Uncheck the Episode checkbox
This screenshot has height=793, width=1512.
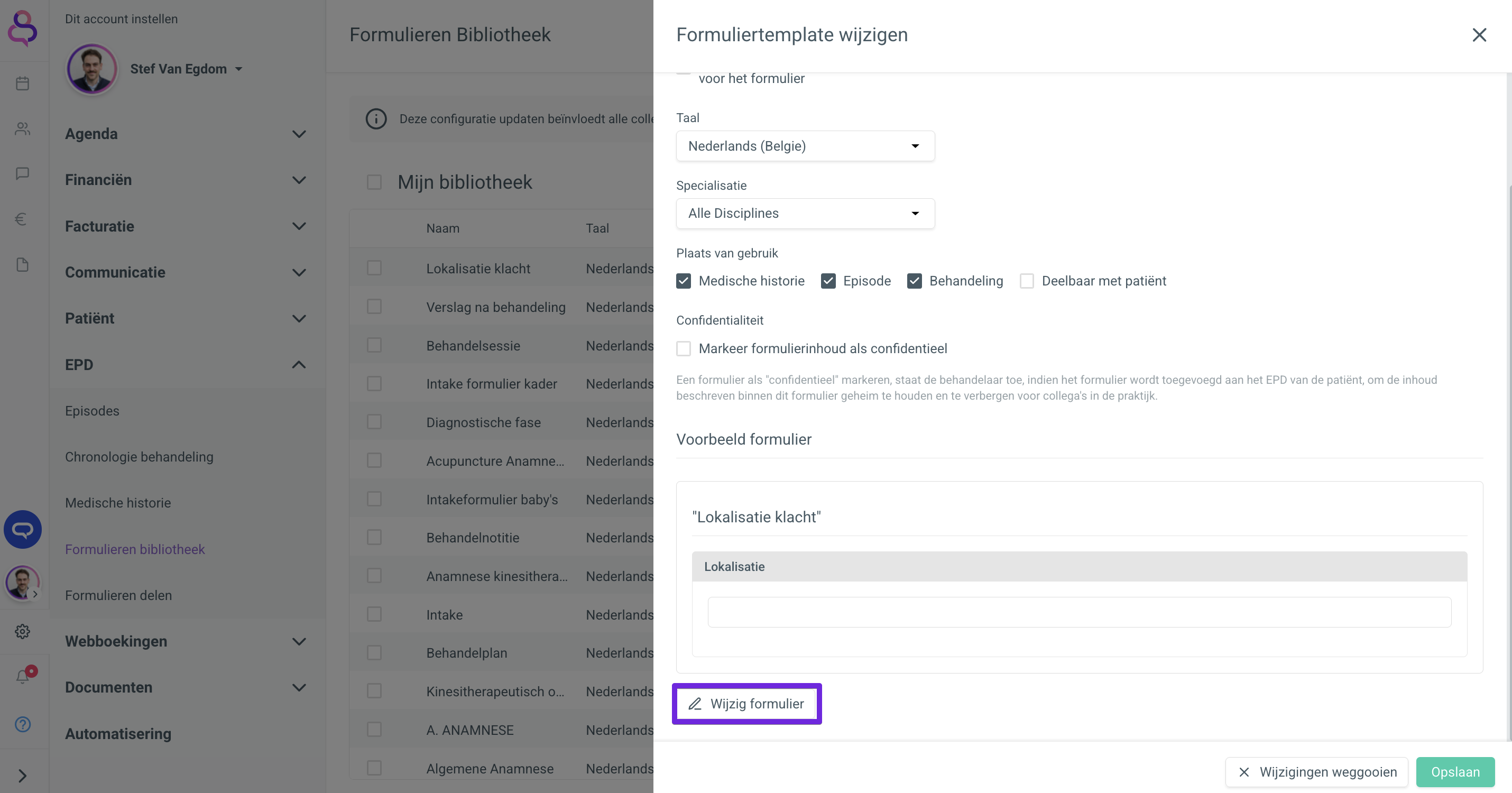pyautogui.click(x=828, y=281)
